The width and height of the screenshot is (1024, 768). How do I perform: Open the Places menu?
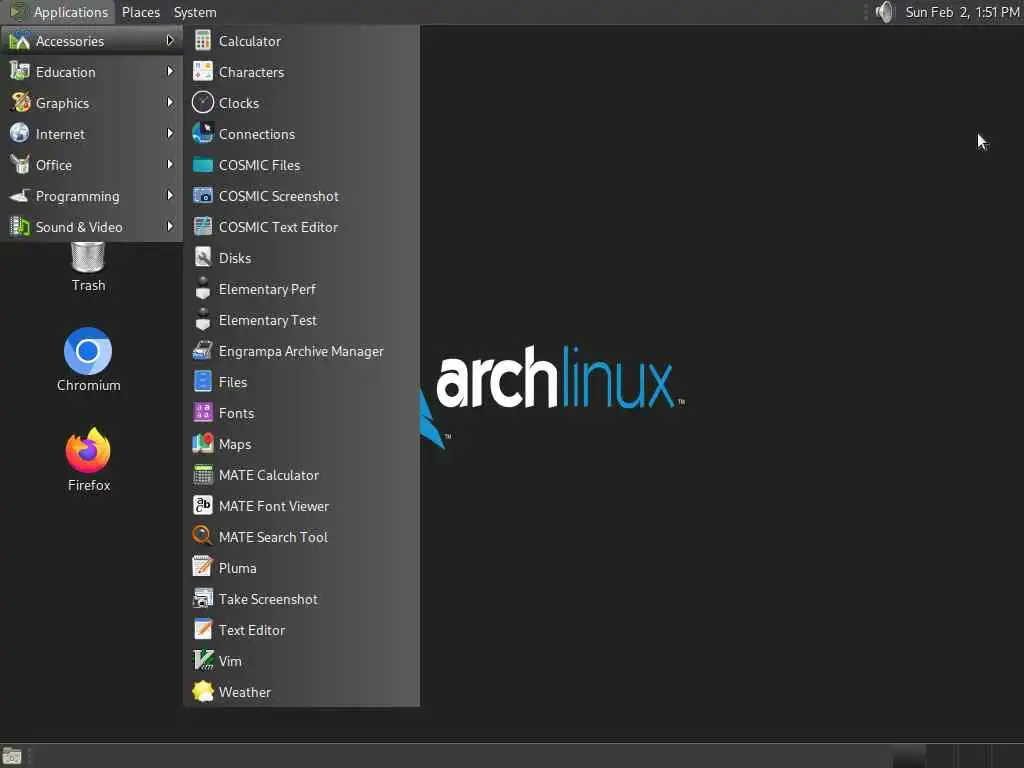[140, 12]
